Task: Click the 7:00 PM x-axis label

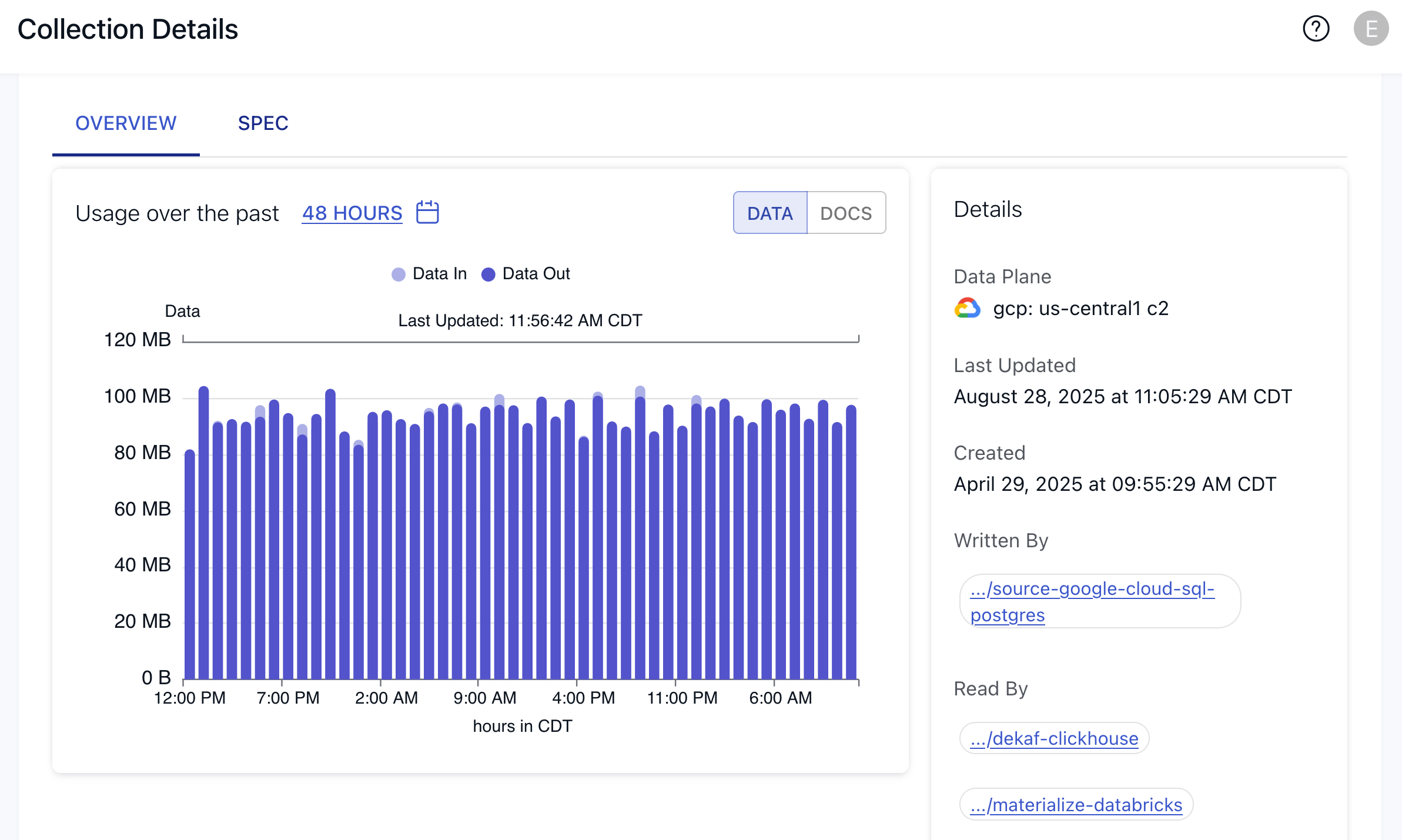Action: point(288,698)
